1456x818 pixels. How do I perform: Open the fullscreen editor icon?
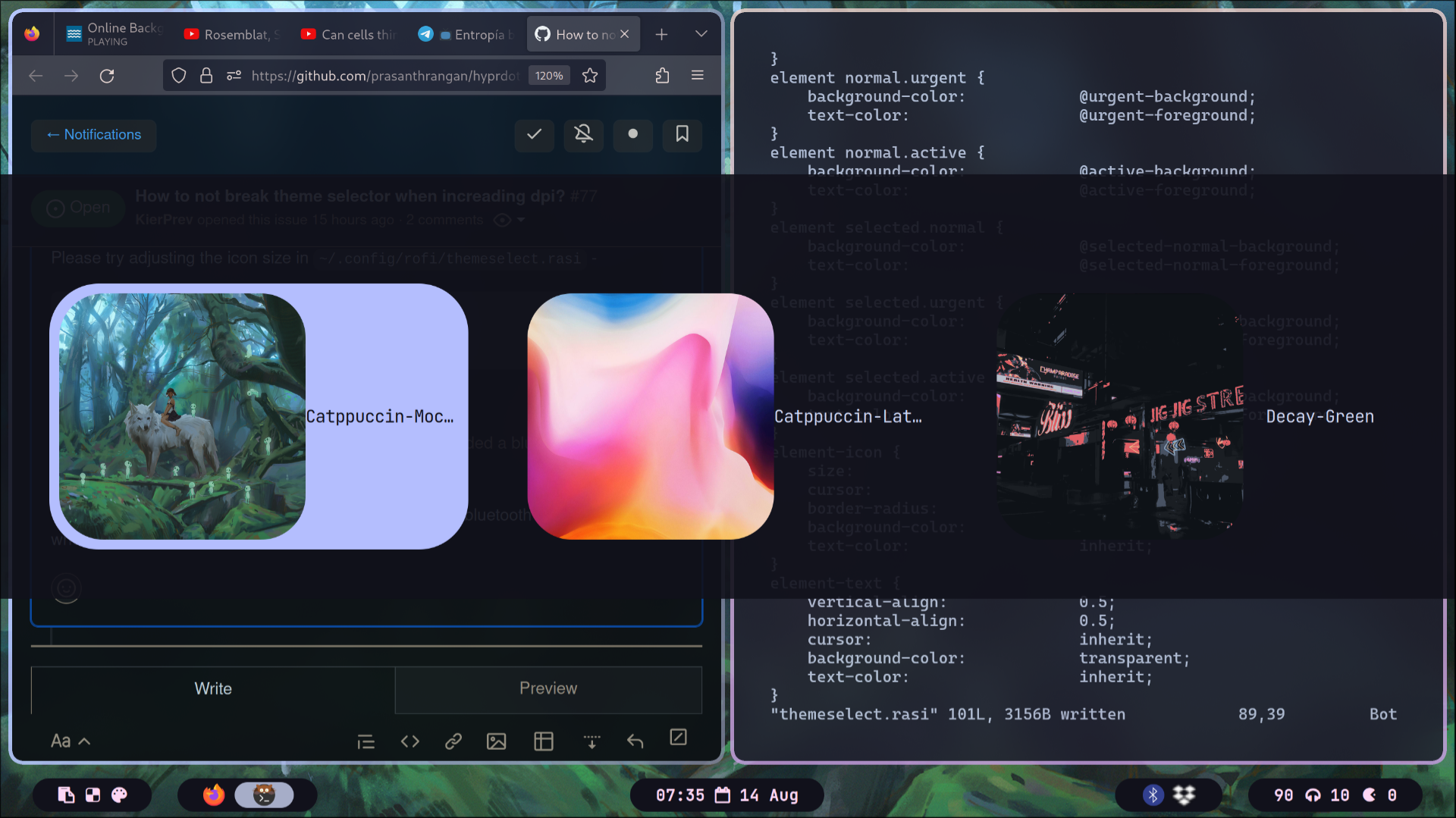679,737
